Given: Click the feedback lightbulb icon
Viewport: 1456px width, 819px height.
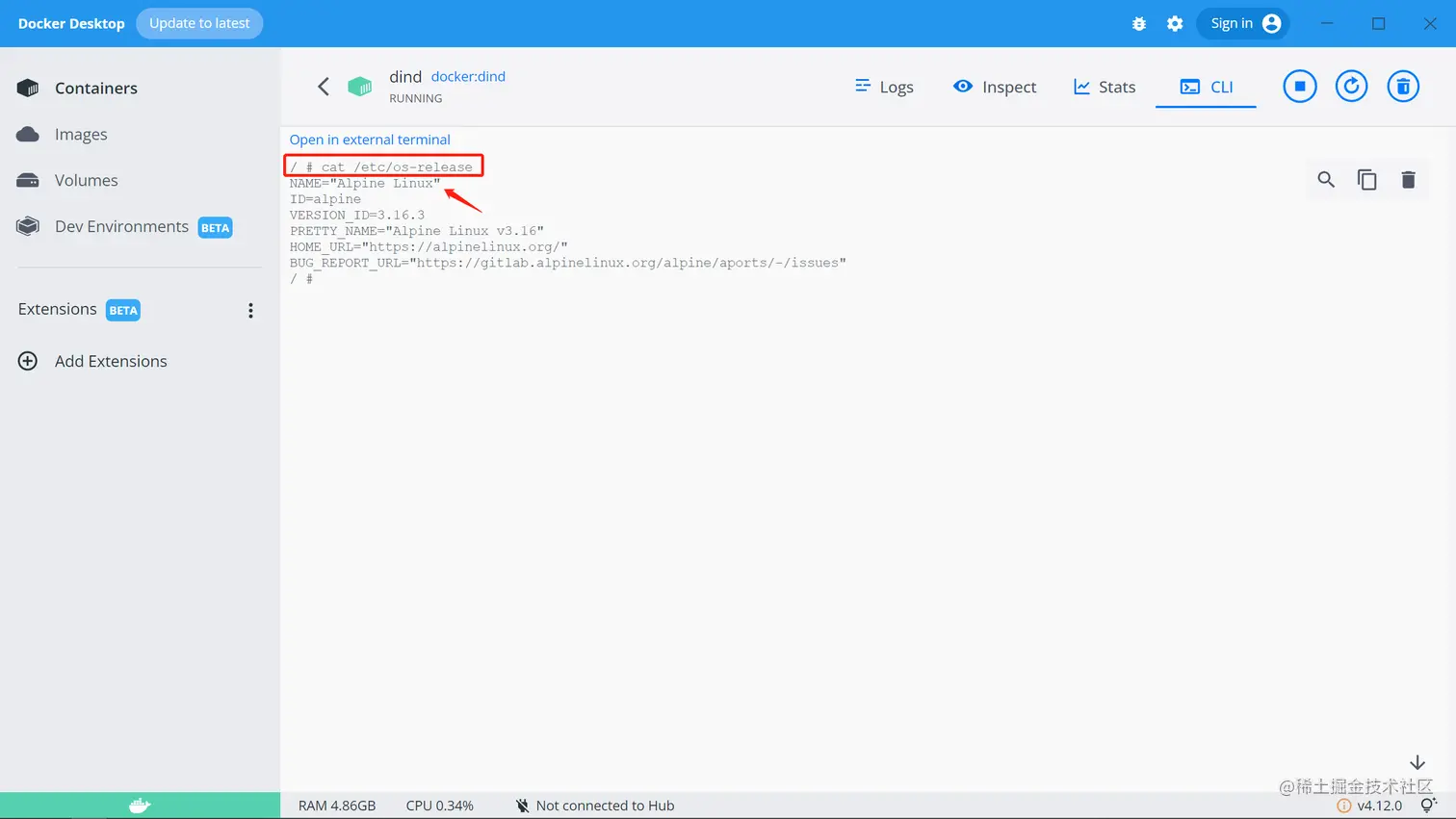Looking at the screenshot, I should coord(1429,806).
